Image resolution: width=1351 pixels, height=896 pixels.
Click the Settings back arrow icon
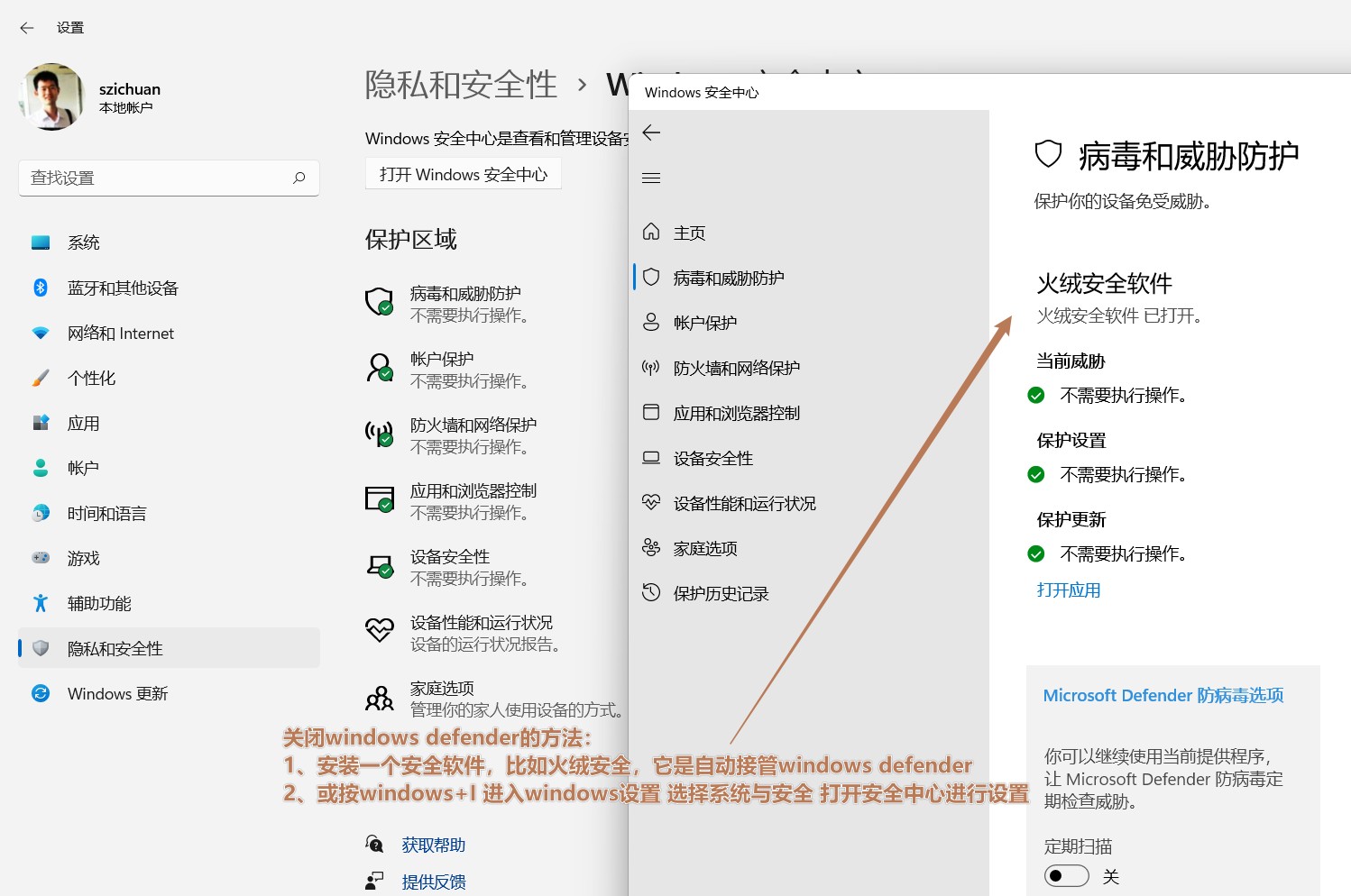pyautogui.click(x=27, y=28)
